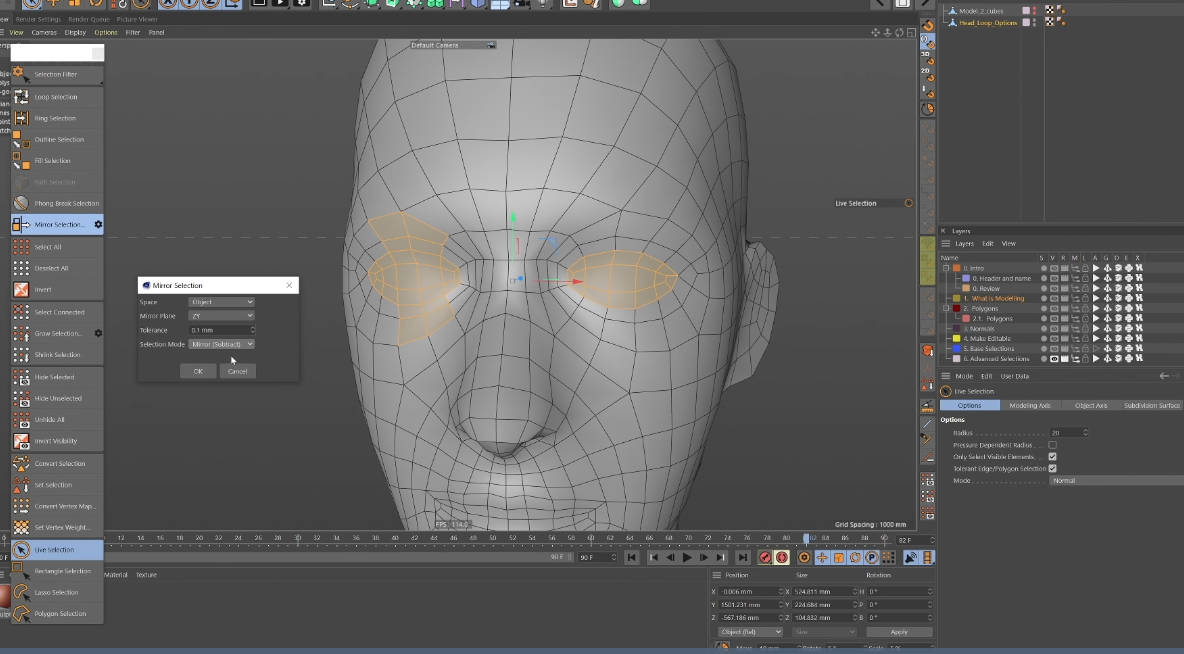Image resolution: width=1184 pixels, height=654 pixels.
Task: Activate the Lasso Selection tool
Action: pyautogui.click(x=57, y=592)
